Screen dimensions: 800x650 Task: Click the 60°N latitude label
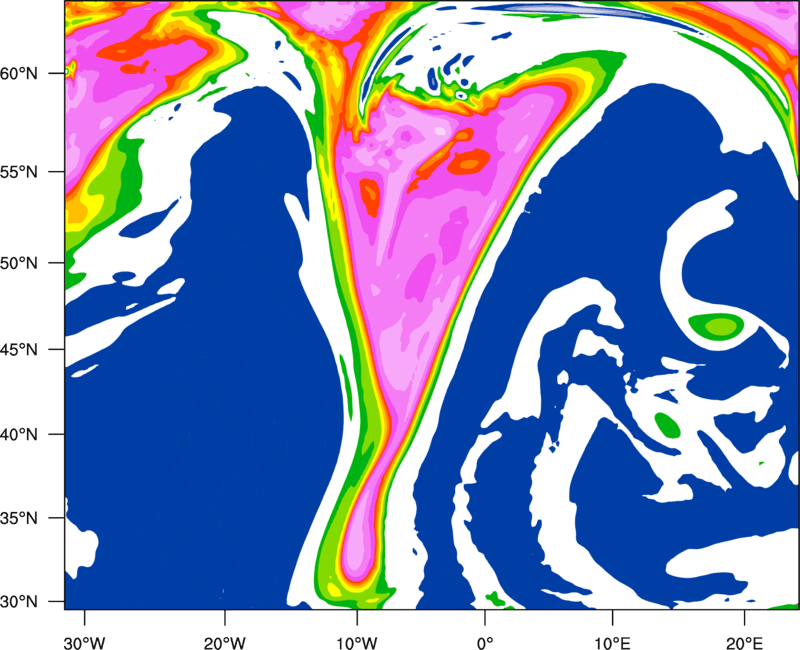(19, 73)
